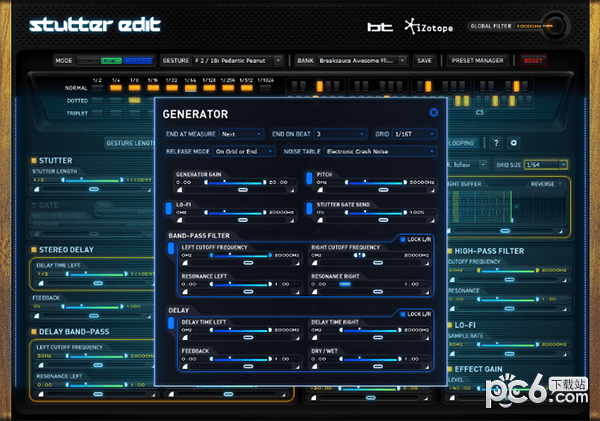Enable the Stutter module square toggle
The width and height of the screenshot is (600, 421).
34,160
